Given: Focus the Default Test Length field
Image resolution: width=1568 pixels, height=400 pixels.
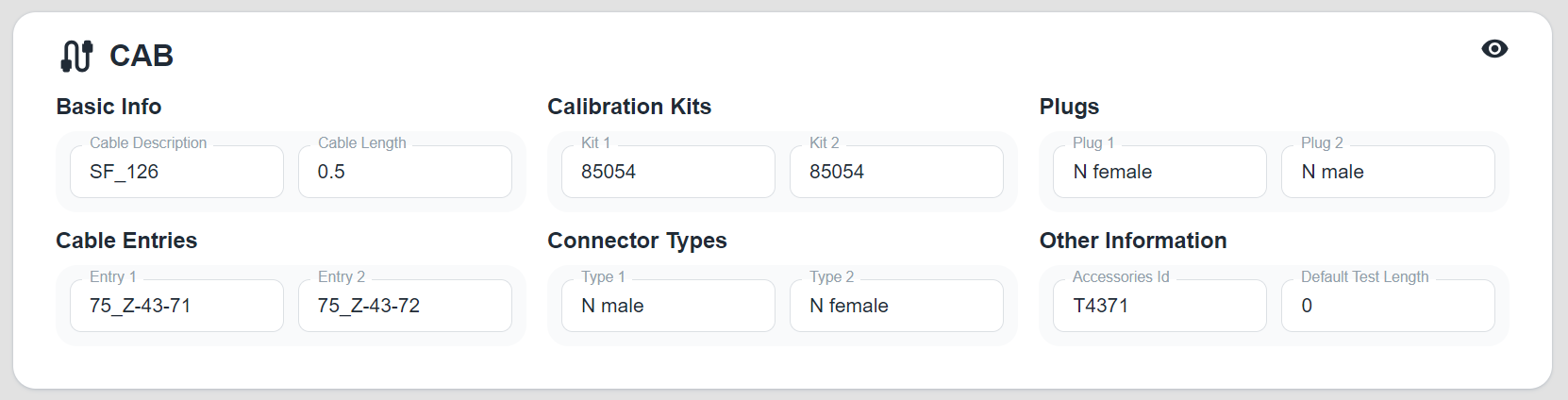Looking at the screenshot, I should click(x=1388, y=306).
